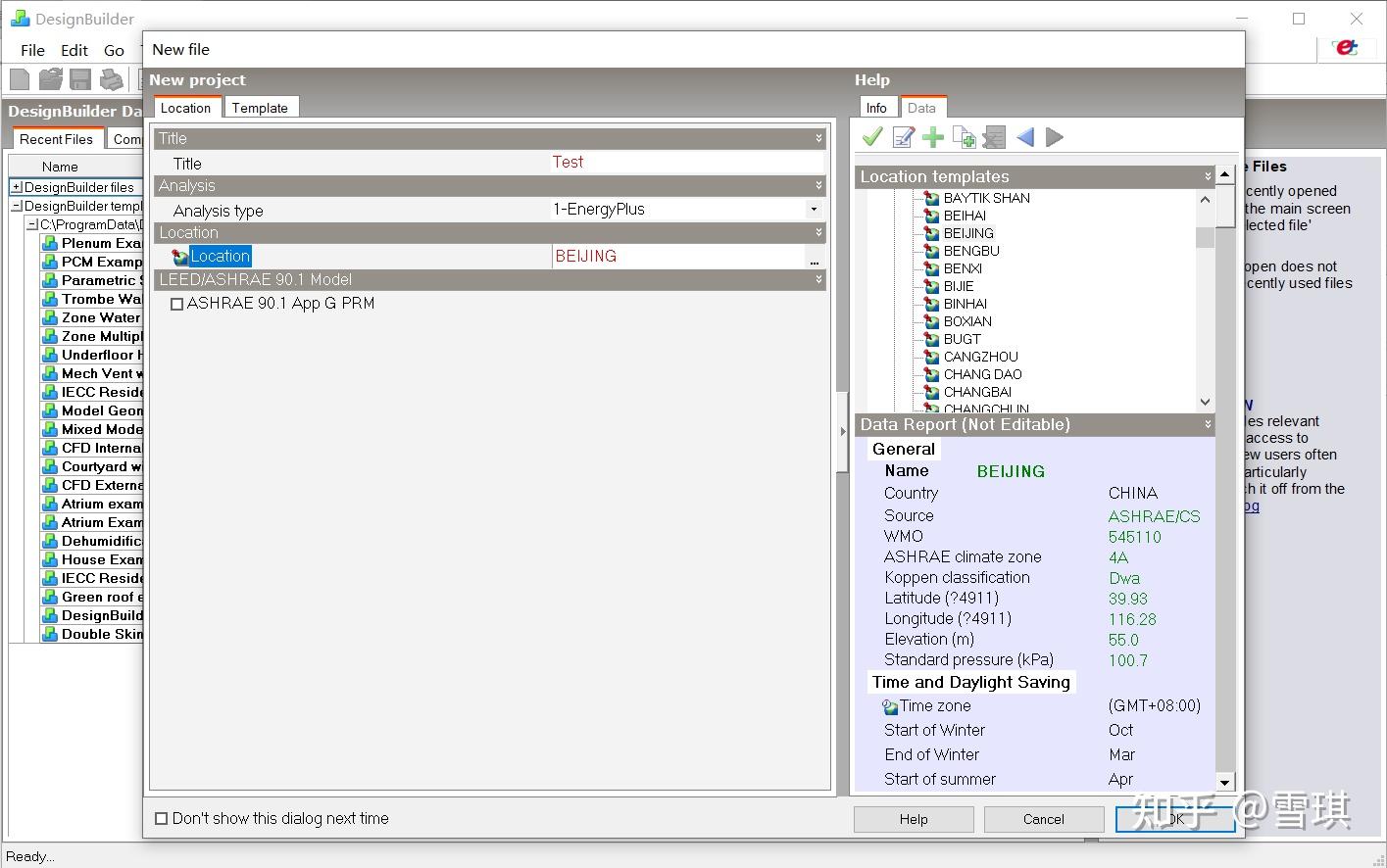Screen dimensions: 1387x868
Task: Select the Location tab
Action: pos(186,108)
